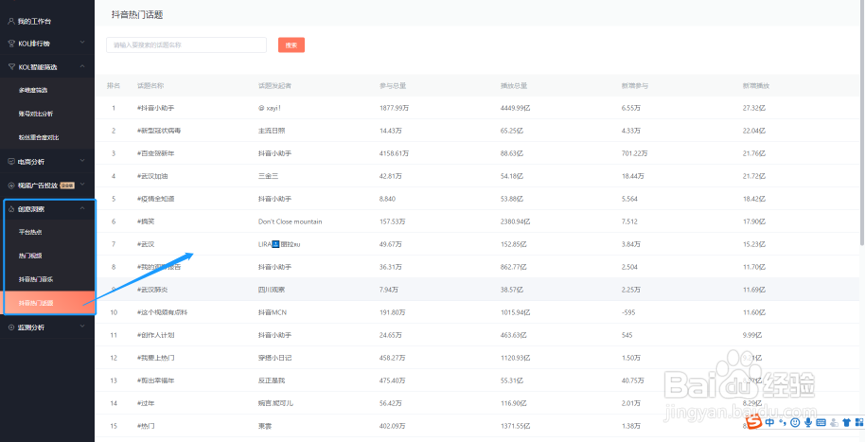Click the -595 new participation value
This screenshot has width=865, height=442.
click(628, 312)
